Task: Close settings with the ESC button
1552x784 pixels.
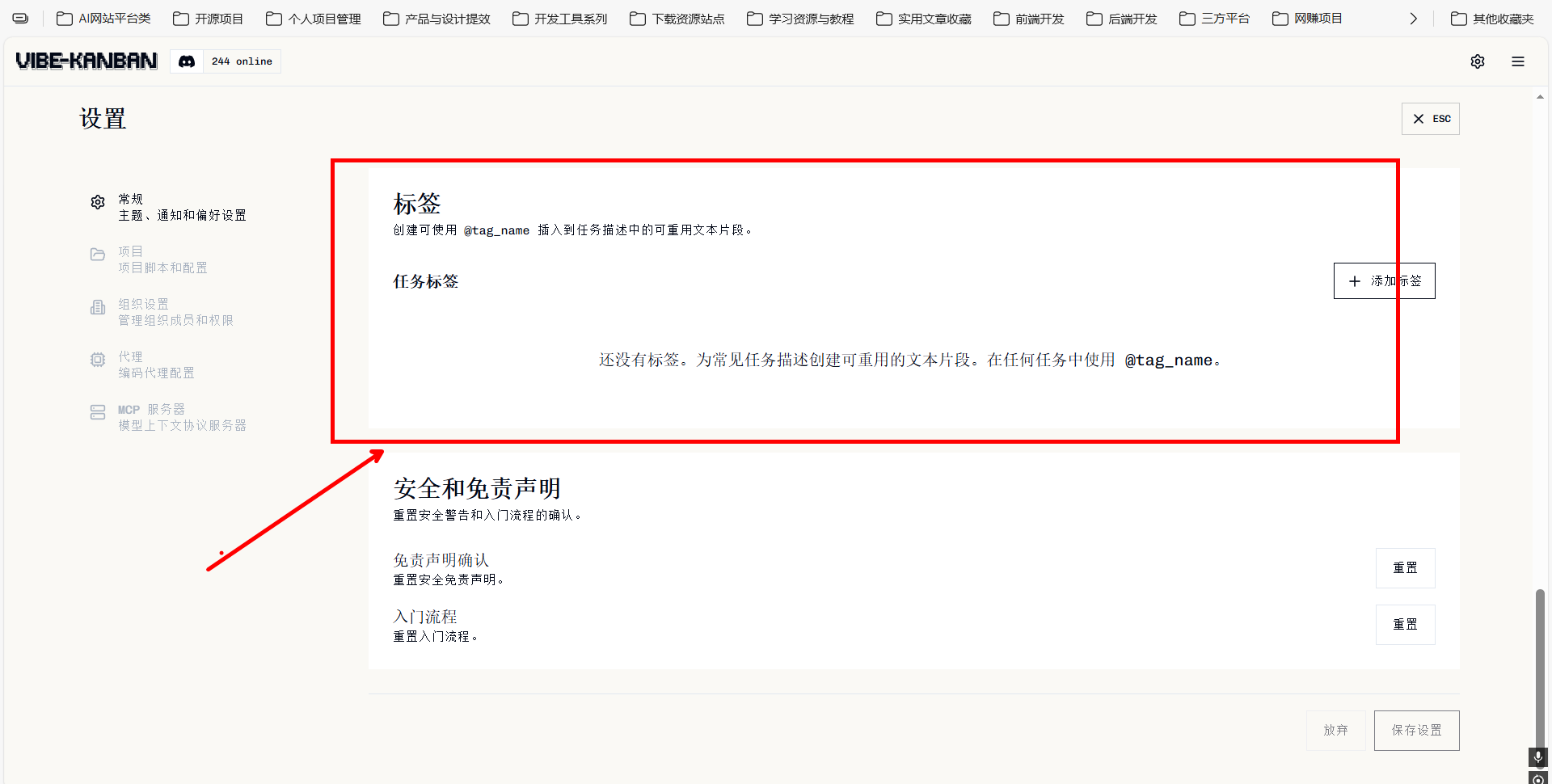Action: point(1430,119)
